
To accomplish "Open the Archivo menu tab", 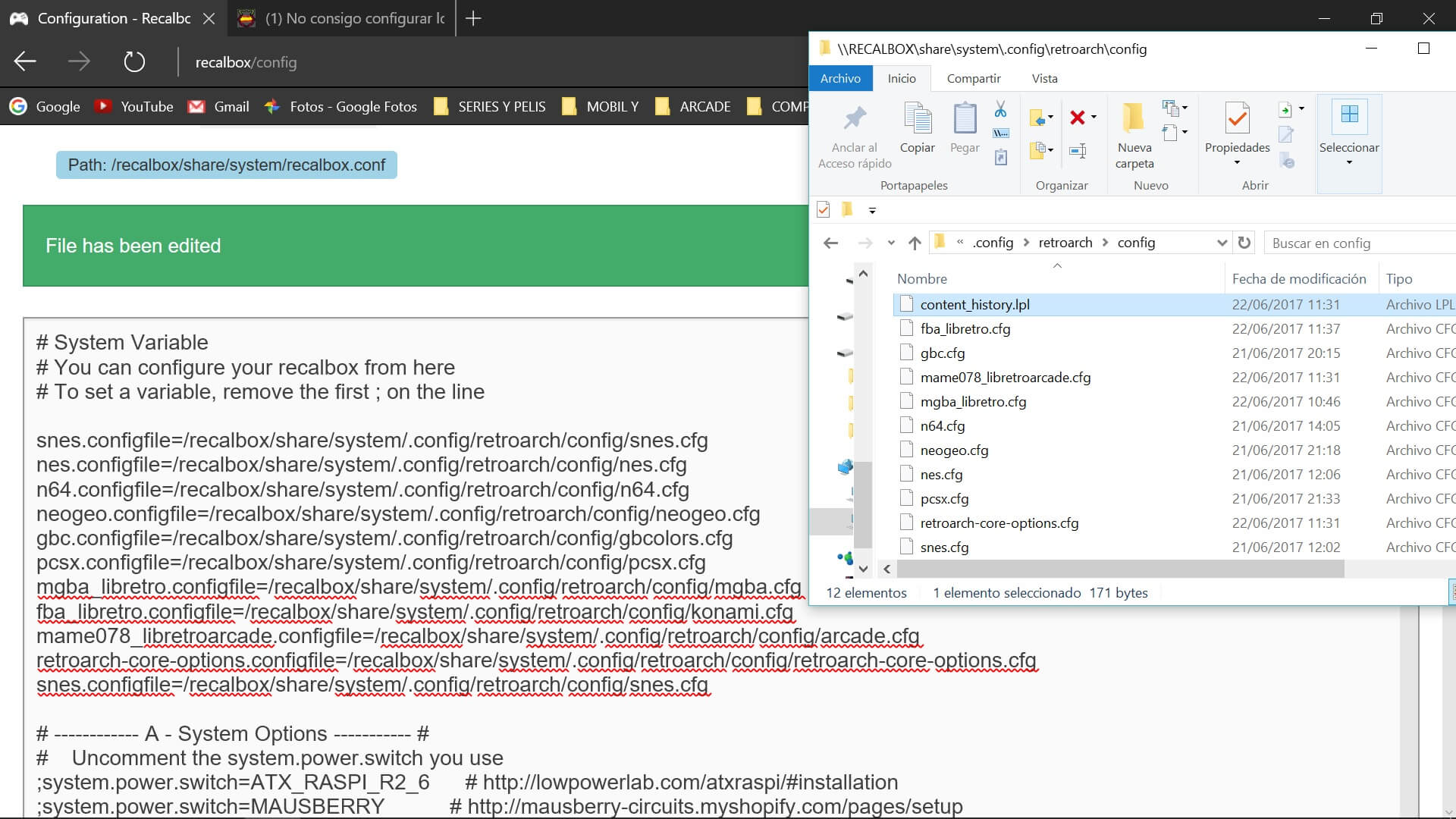I will (840, 78).
